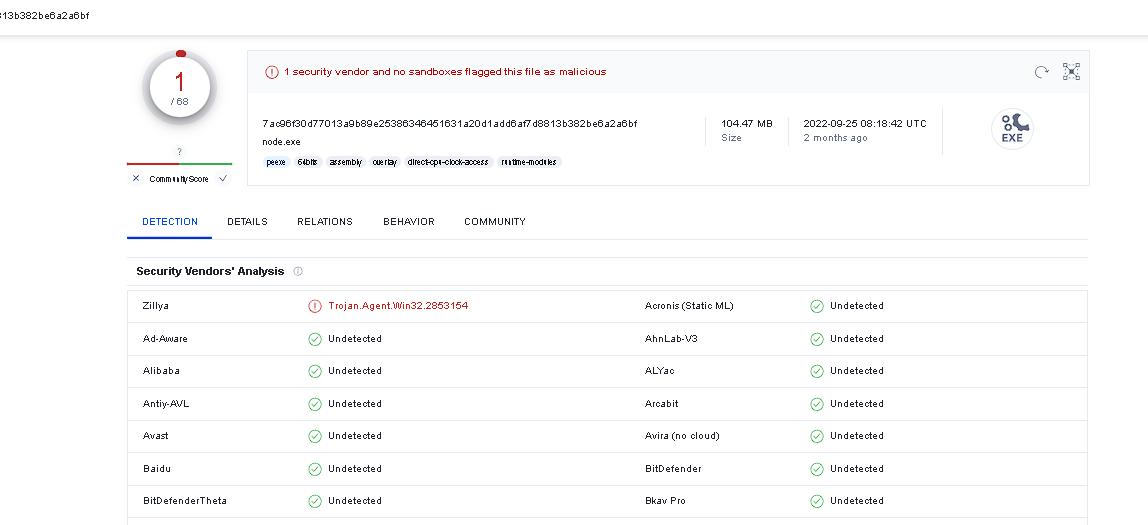The height and width of the screenshot is (525, 1148).
Task: Select the COMMUNITY tab
Action: click(x=495, y=222)
